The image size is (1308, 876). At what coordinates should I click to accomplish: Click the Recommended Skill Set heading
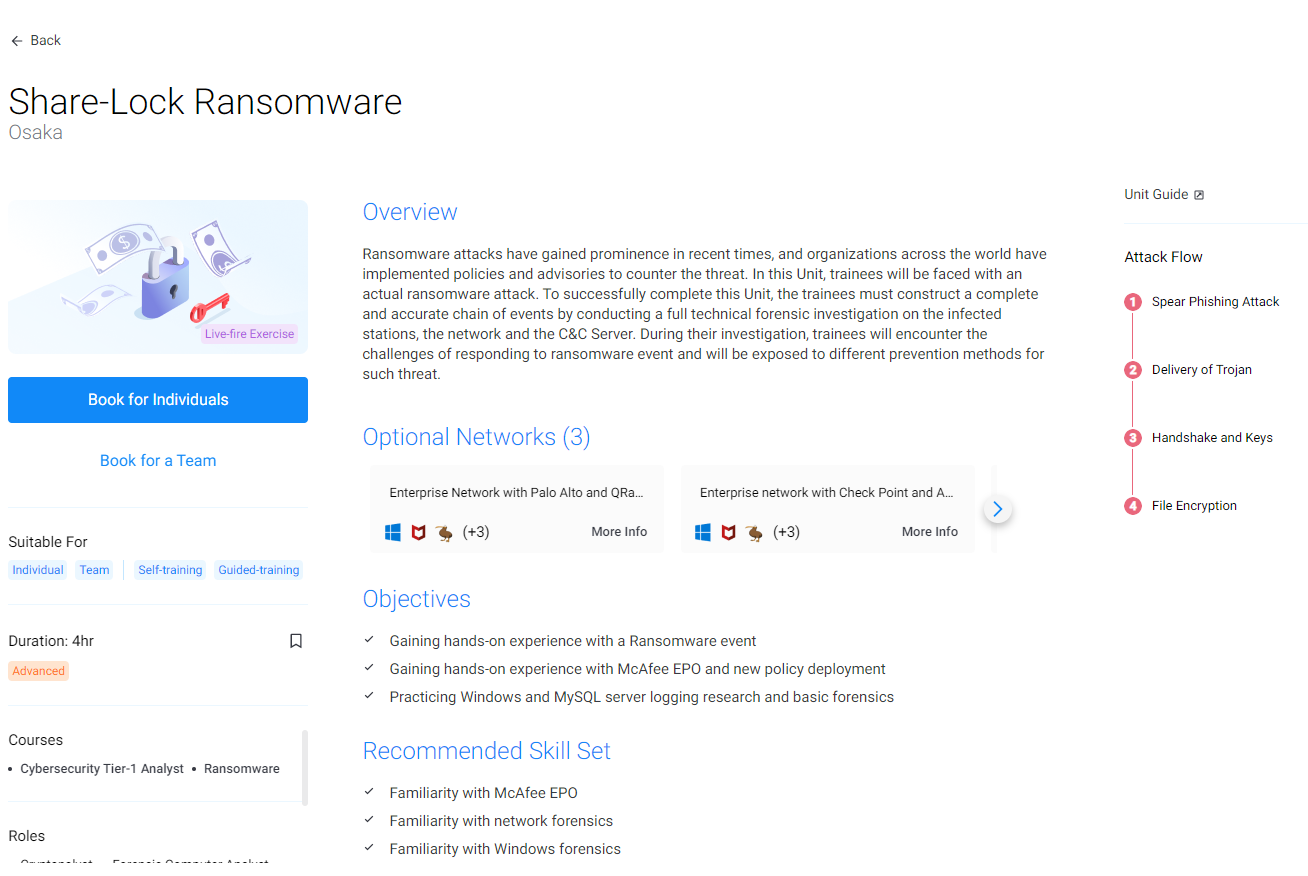pos(487,751)
